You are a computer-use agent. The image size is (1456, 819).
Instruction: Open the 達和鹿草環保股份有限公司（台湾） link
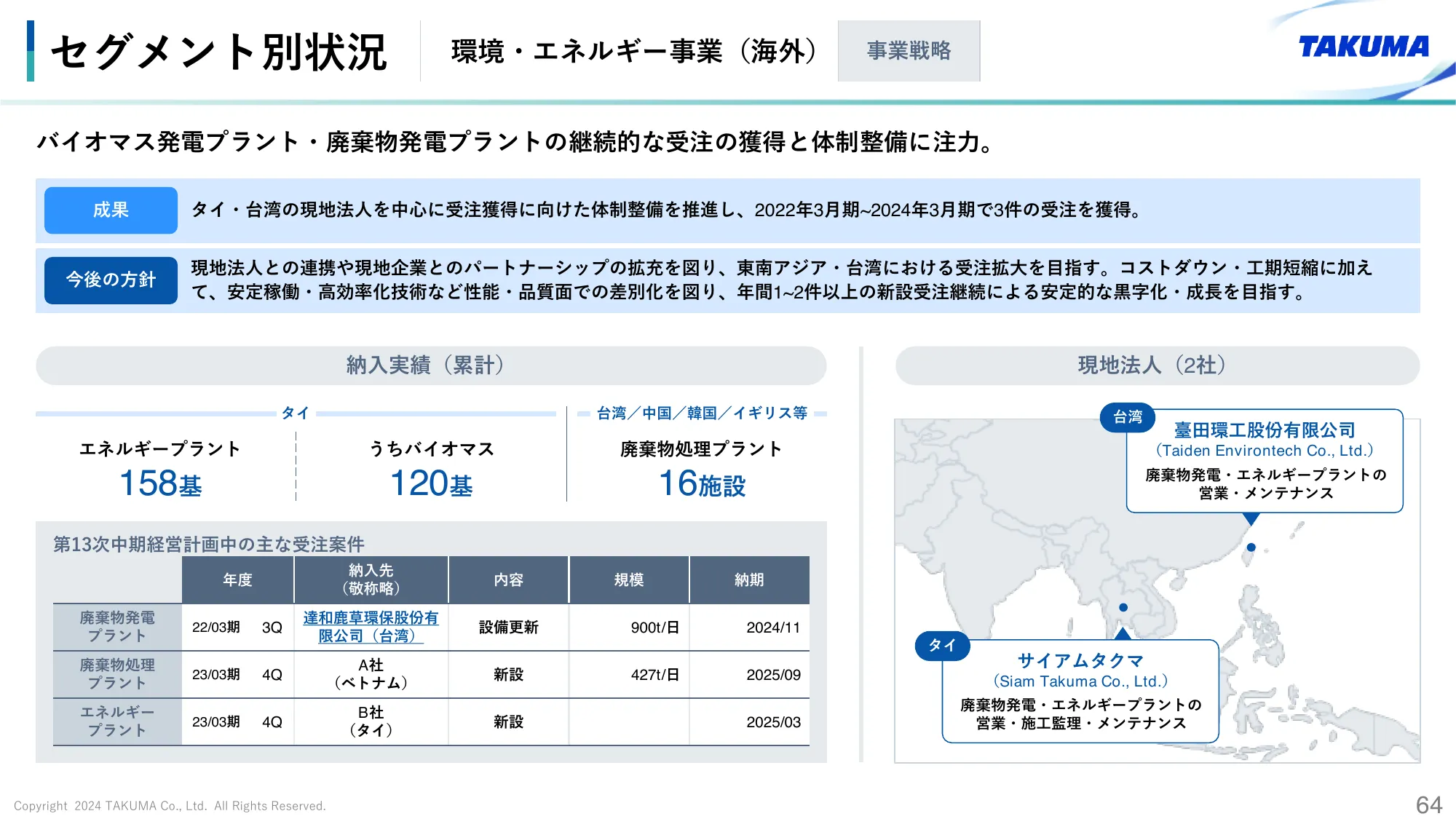tap(371, 627)
